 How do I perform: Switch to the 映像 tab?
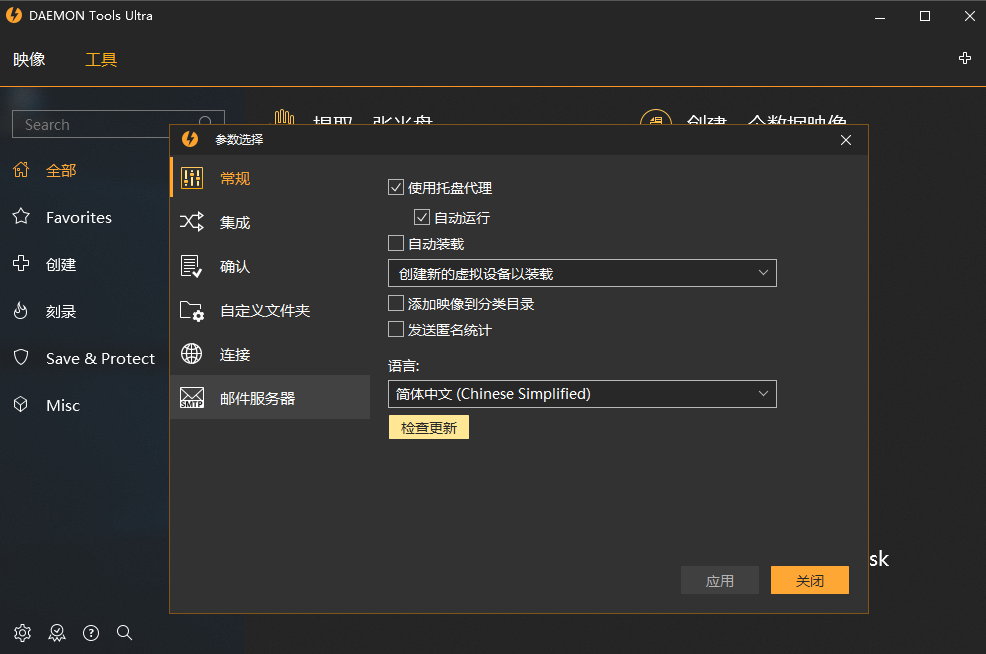[29, 59]
